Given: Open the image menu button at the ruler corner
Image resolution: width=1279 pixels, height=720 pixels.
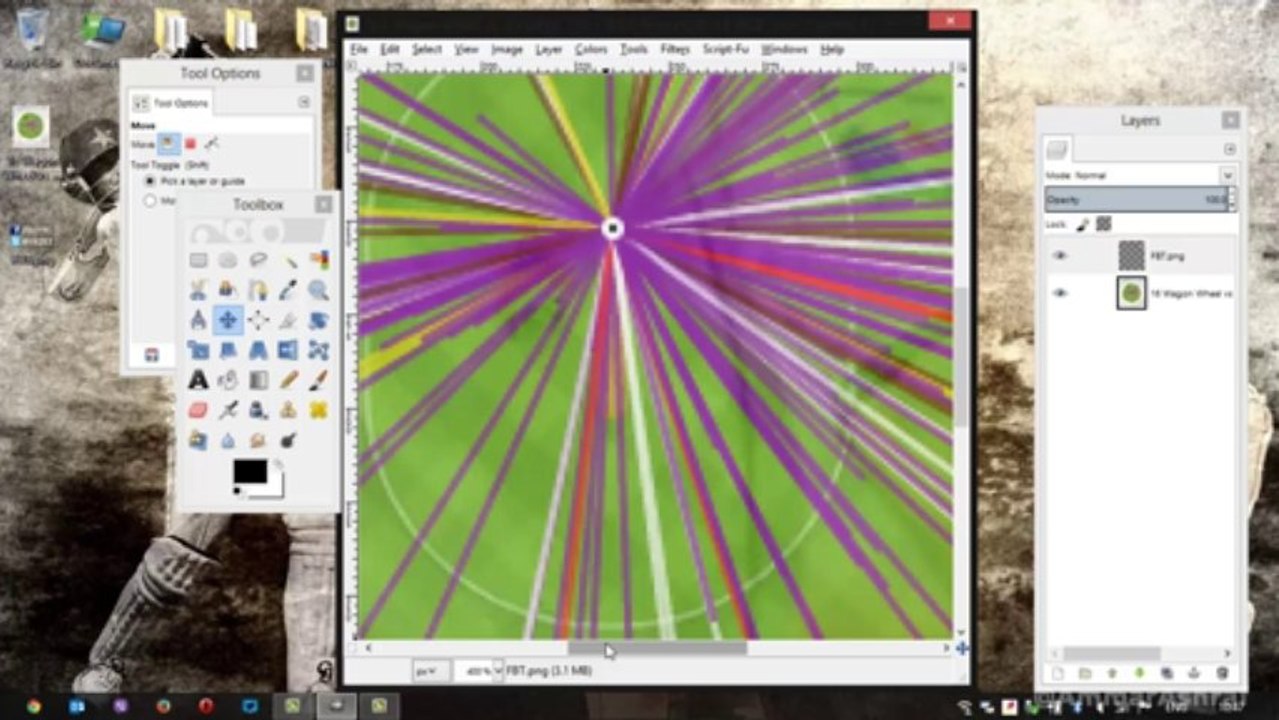Looking at the screenshot, I should [x=351, y=66].
